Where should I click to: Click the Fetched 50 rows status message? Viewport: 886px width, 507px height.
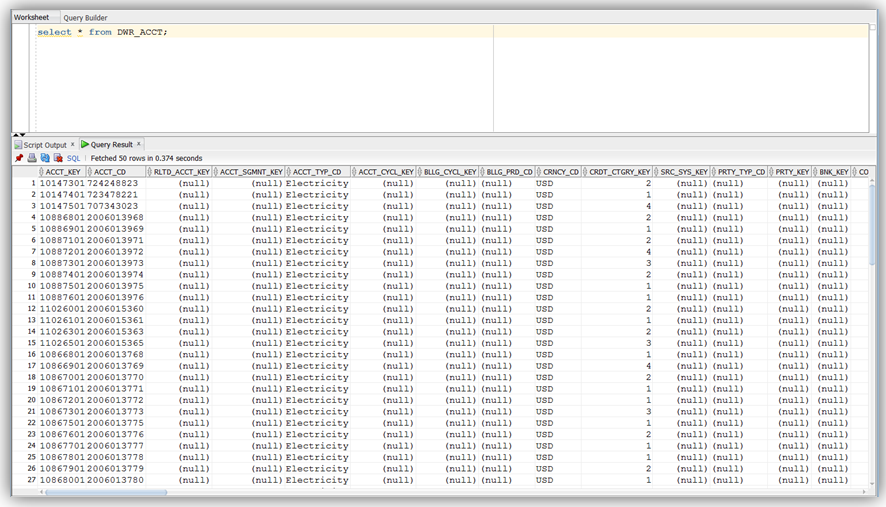146,158
